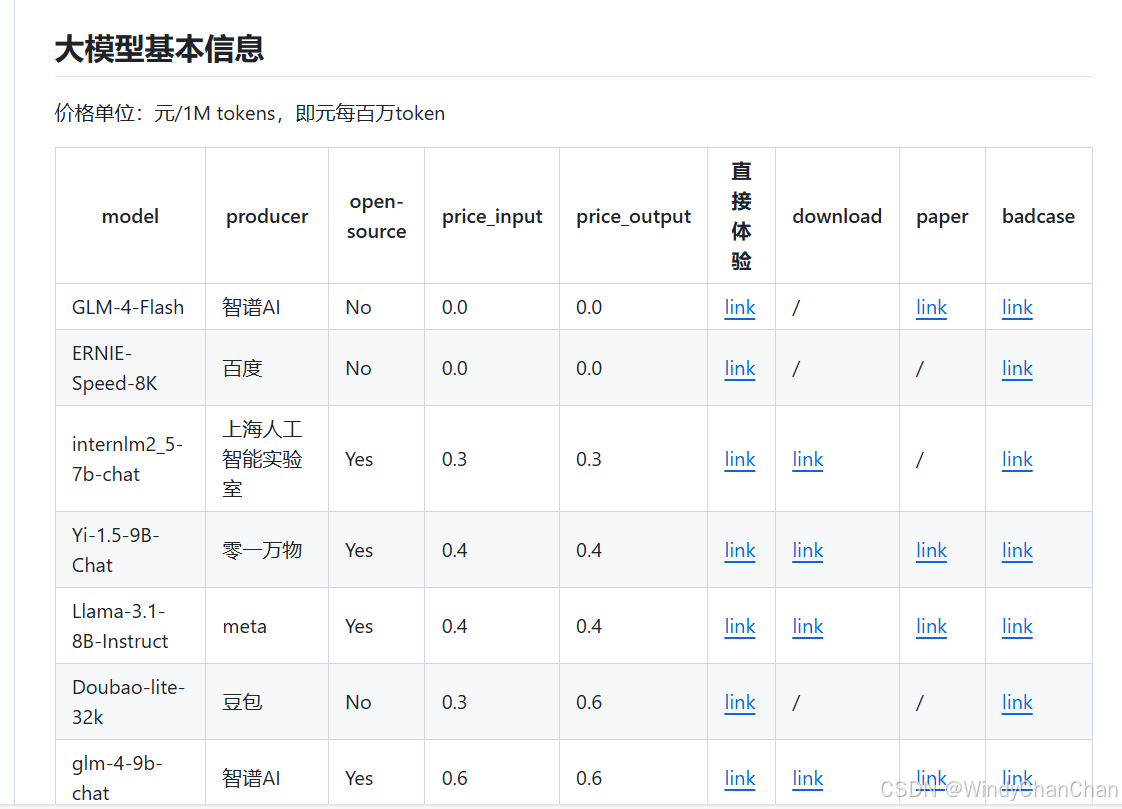Screen dimensions: 1122x809
Task: Select the Doubao-lite-32k model cell
Action: point(129,702)
